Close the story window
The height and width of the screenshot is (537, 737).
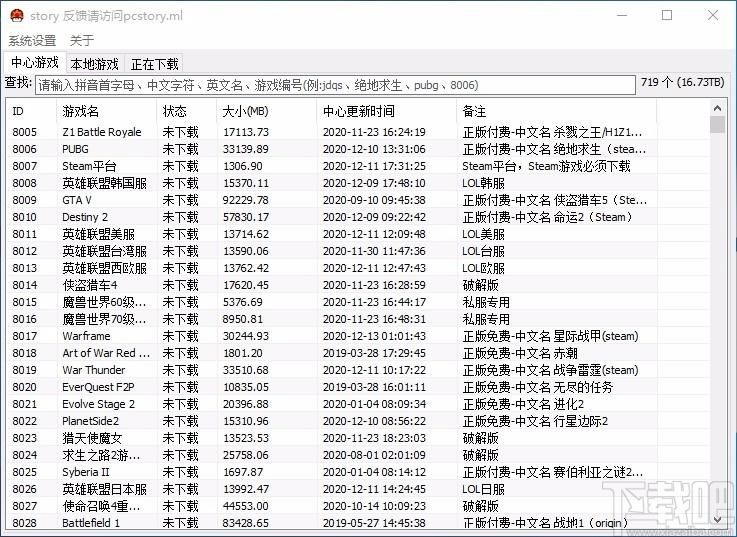713,16
